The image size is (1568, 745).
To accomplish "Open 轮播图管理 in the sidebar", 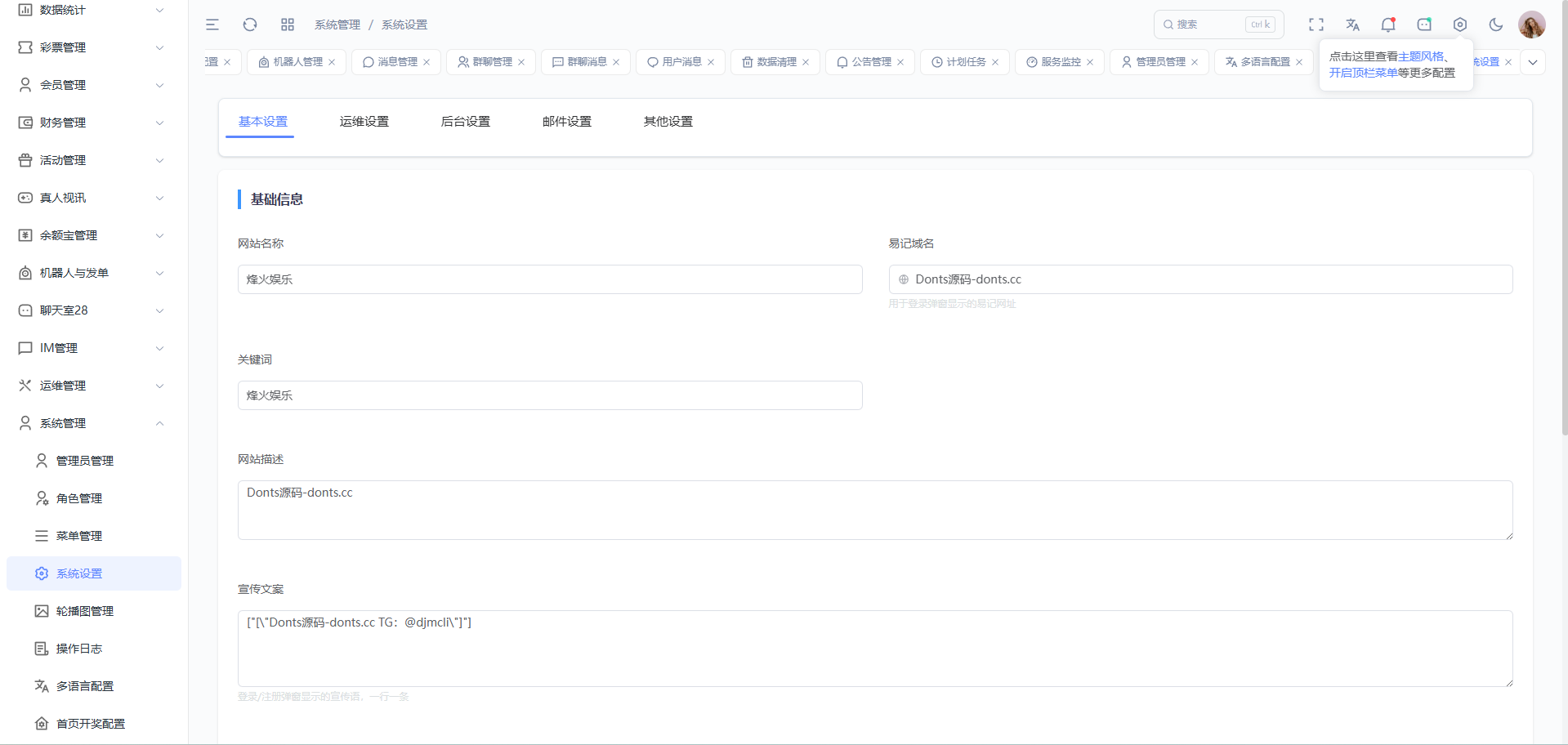I will point(85,611).
